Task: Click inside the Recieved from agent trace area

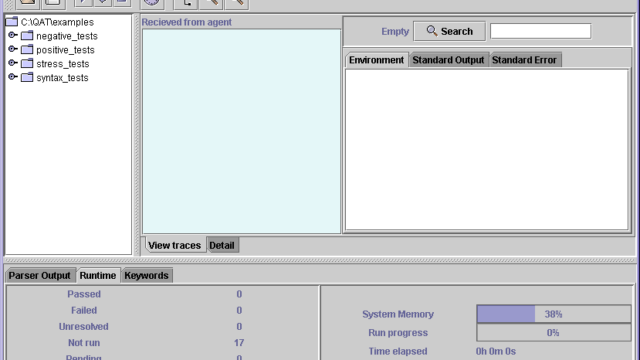Action: [241, 131]
